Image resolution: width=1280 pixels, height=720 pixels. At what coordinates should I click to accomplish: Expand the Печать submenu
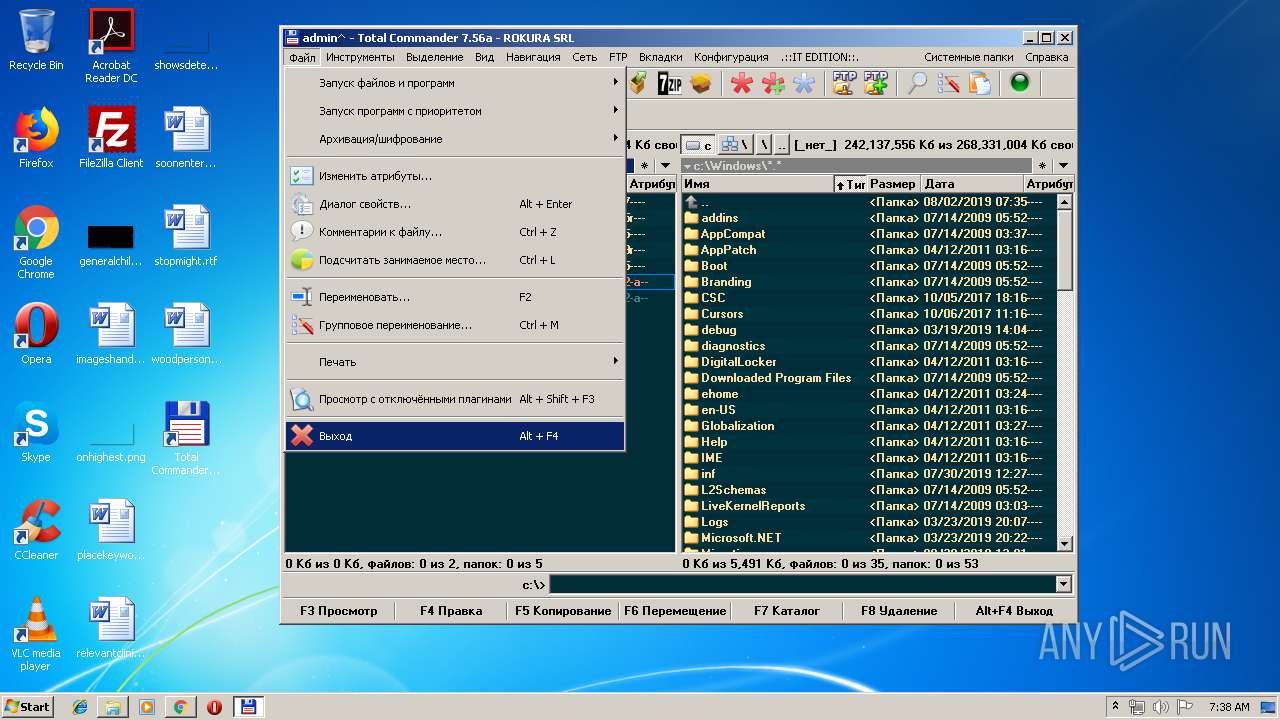pos(455,362)
